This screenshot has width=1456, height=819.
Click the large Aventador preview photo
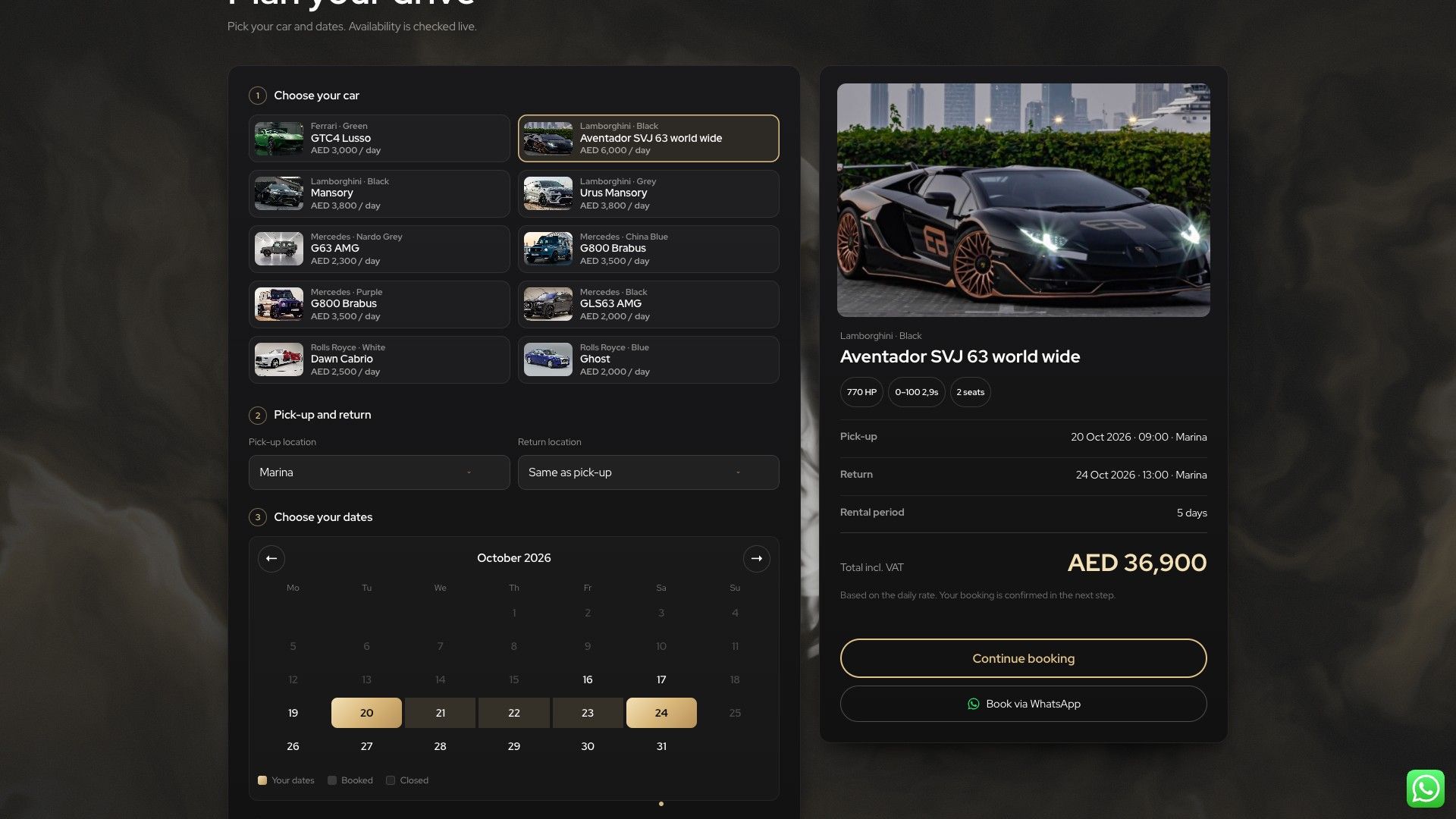coord(1023,200)
